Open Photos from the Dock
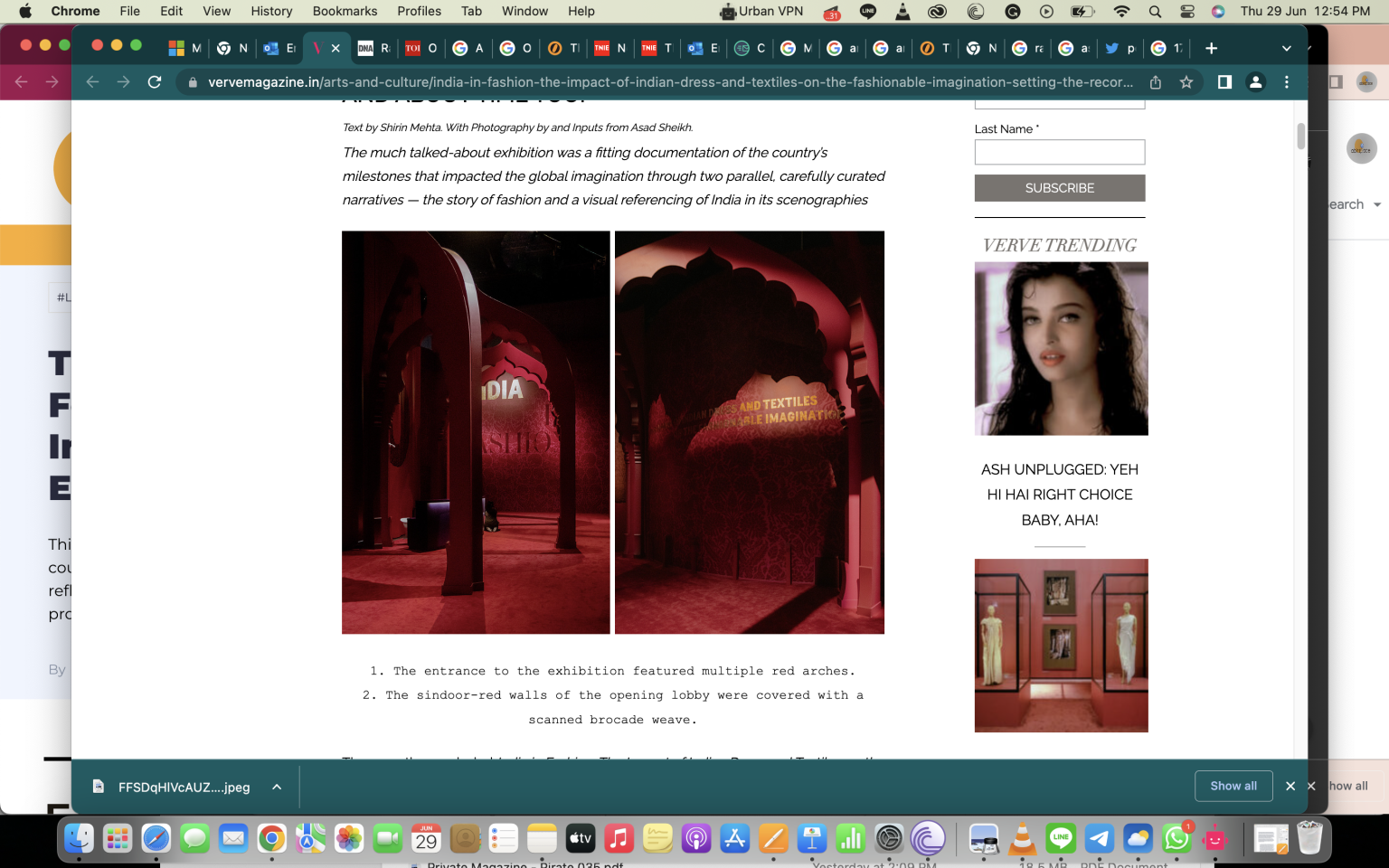This screenshot has height=868, width=1389. (349, 839)
